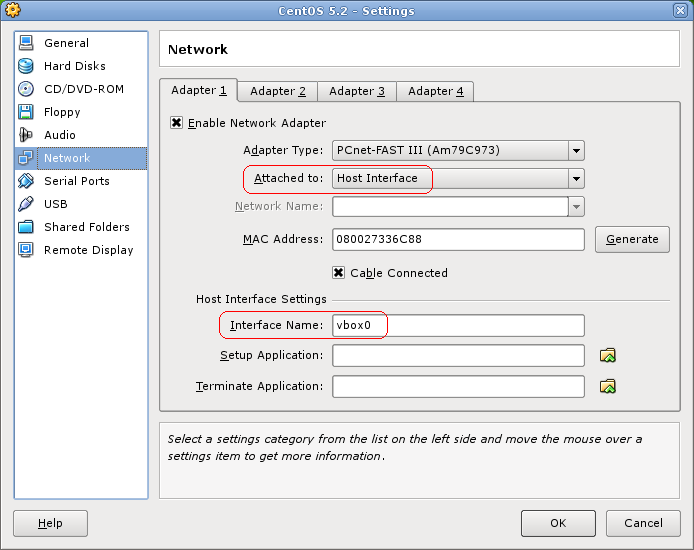Click the Interface Name text field
The height and width of the screenshot is (550, 694).
click(458, 325)
